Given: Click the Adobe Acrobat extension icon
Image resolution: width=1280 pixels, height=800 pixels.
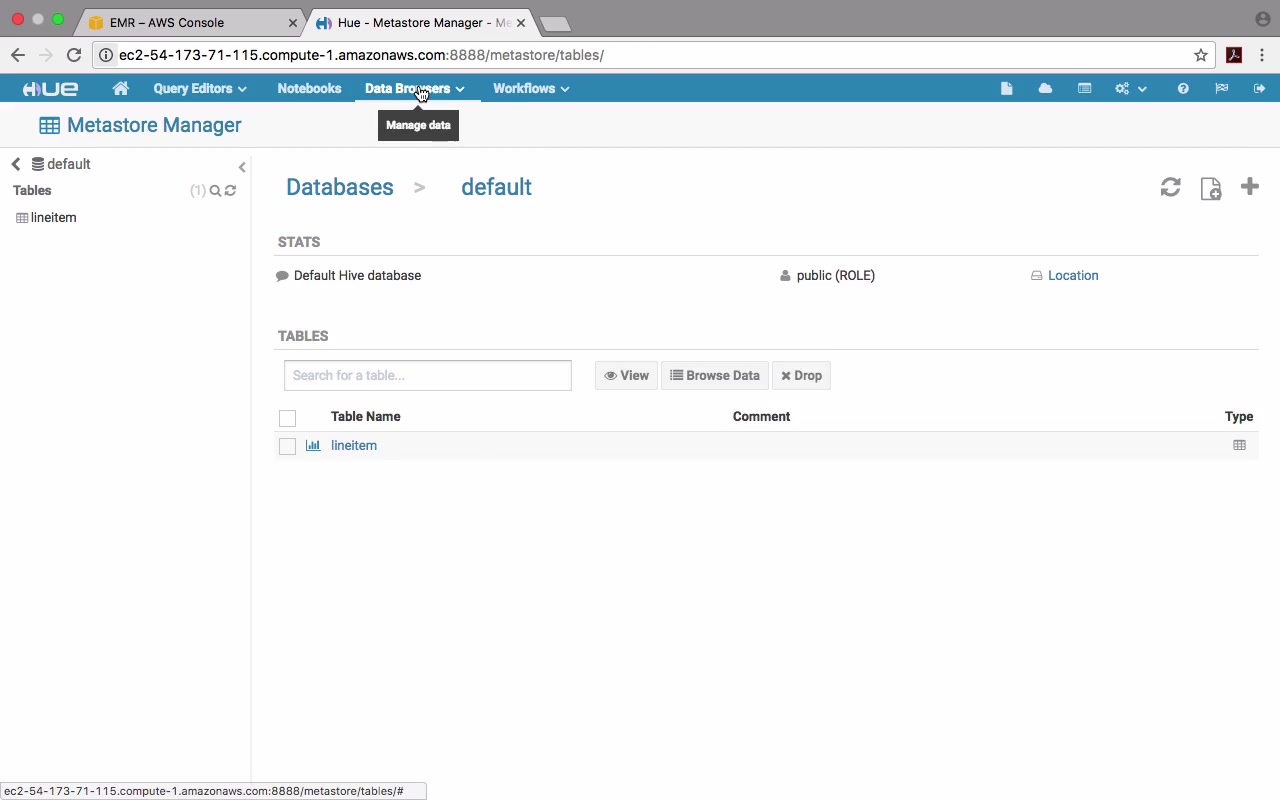Looking at the screenshot, I should [1235, 55].
